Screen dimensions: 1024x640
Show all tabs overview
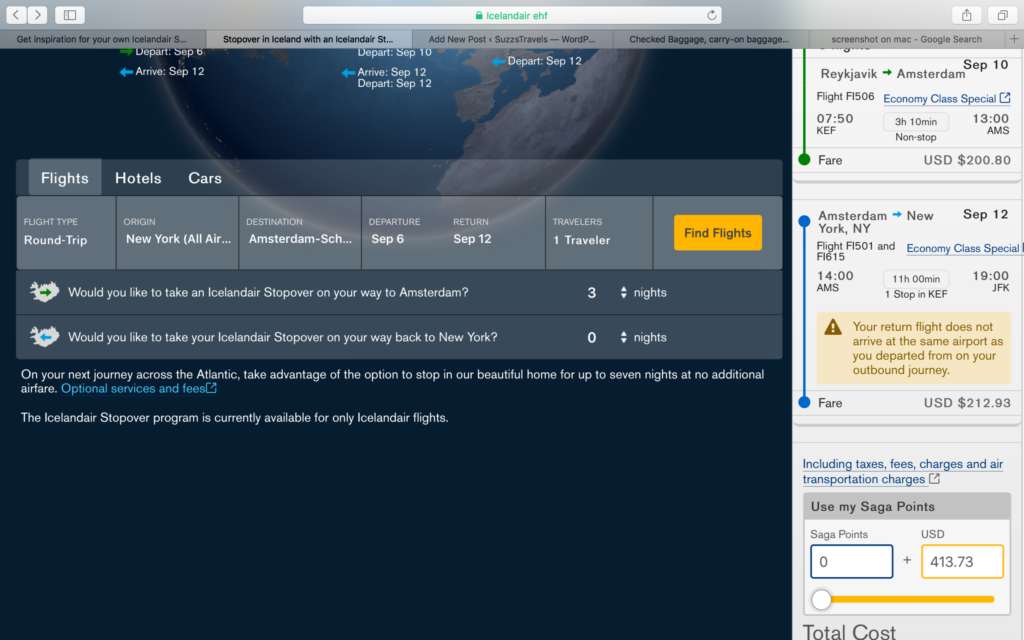click(x=1002, y=14)
